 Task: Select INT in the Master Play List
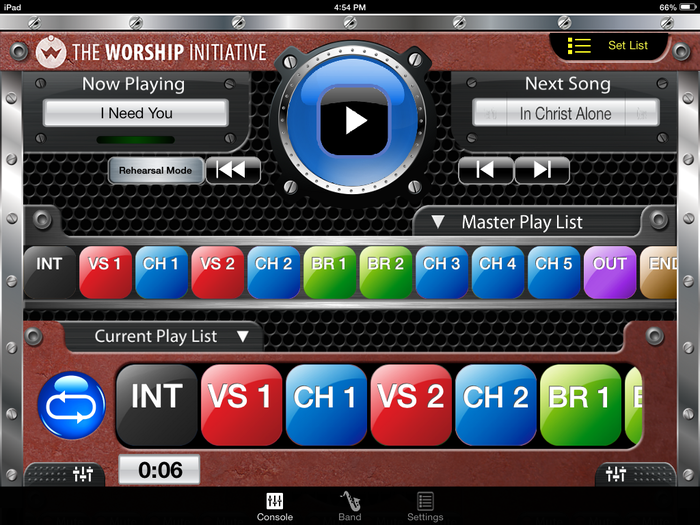point(50,272)
